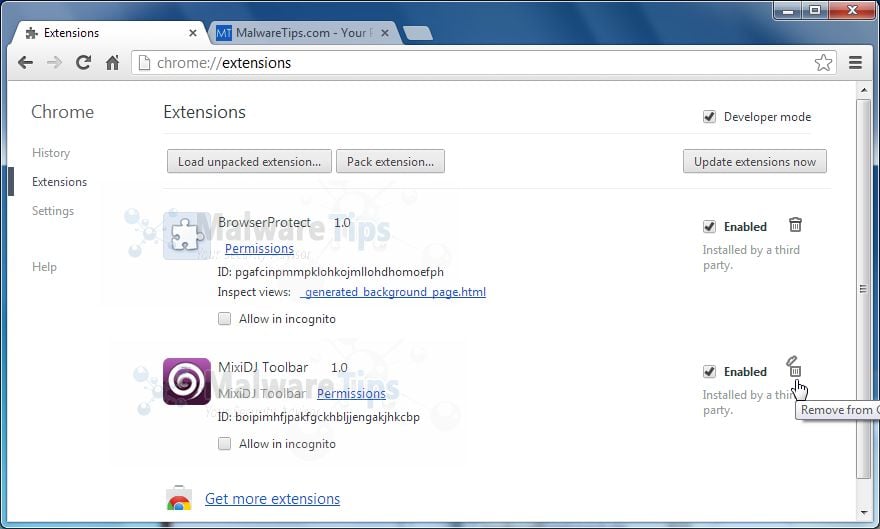Image resolution: width=880 pixels, height=529 pixels.
Task: Reload the page with the refresh icon
Action: [83, 62]
